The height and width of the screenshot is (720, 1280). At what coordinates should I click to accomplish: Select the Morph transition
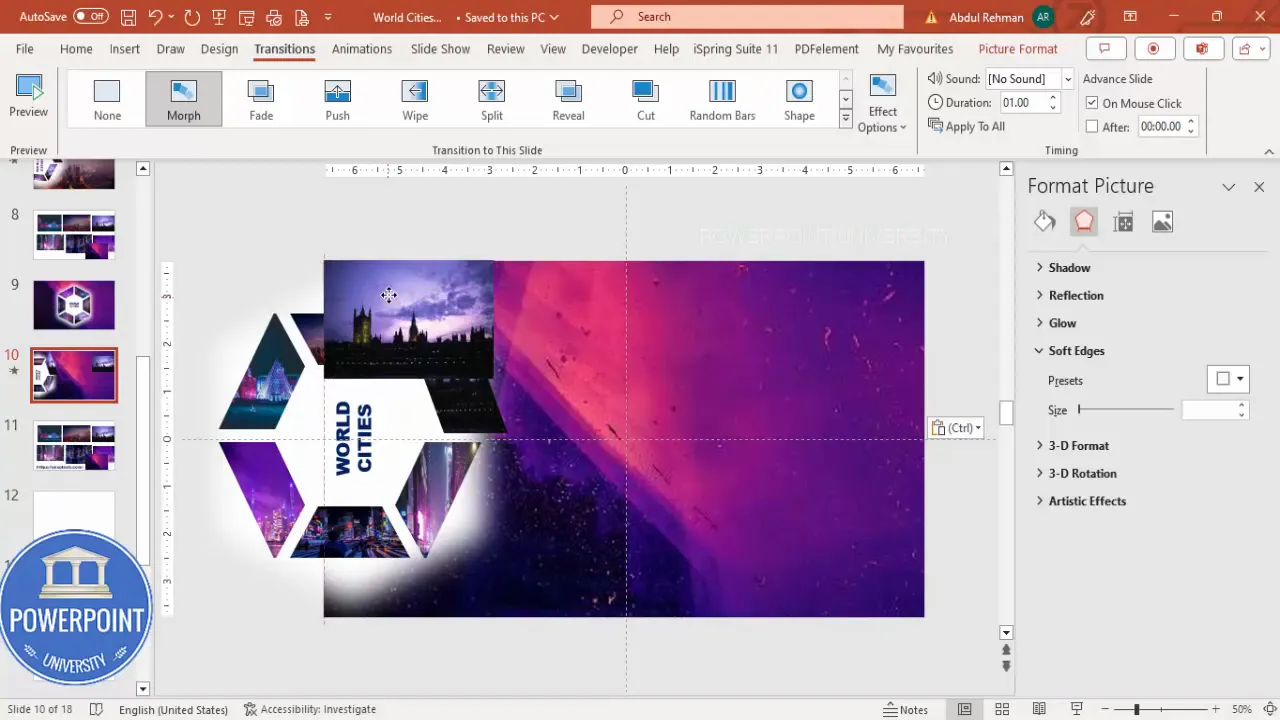coord(184,99)
